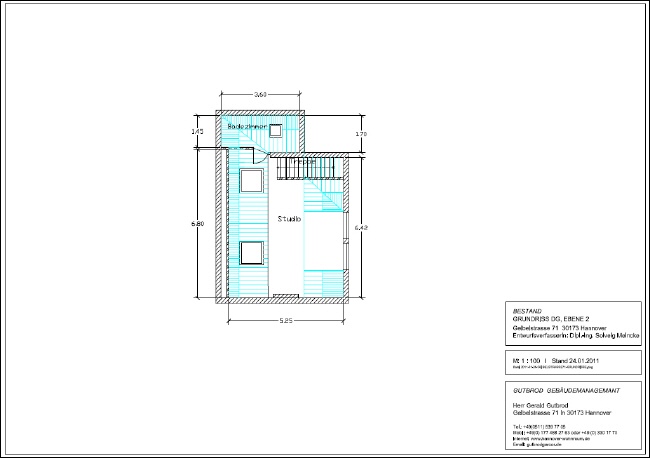Select the upper skylight in the studio
Screen dimensions: 650x458
tap(250, 182)
